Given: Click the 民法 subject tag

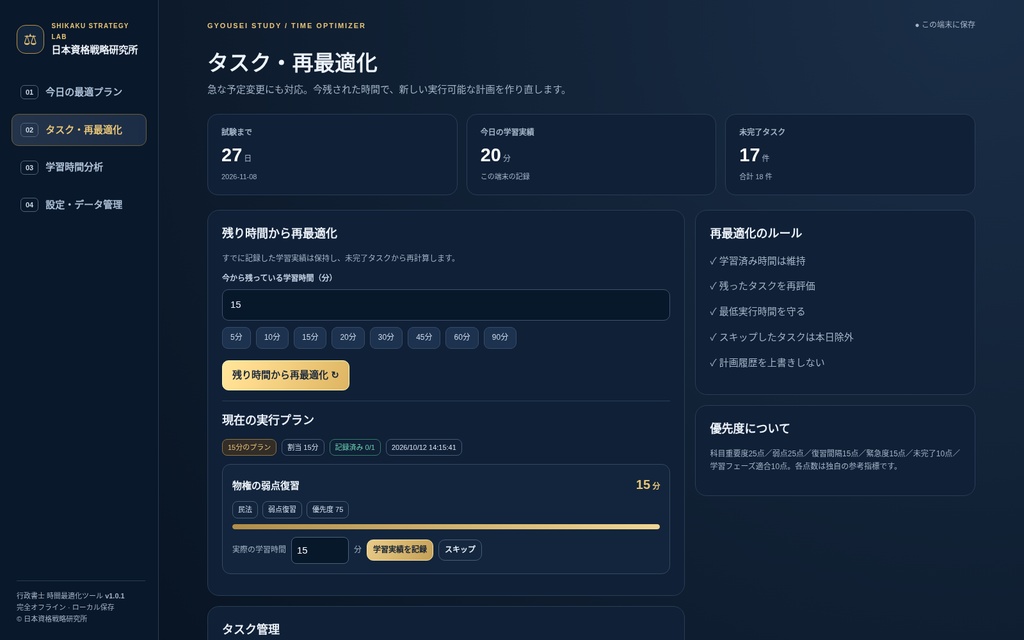Looking at the screenshot, I should (x=245, y=509).
